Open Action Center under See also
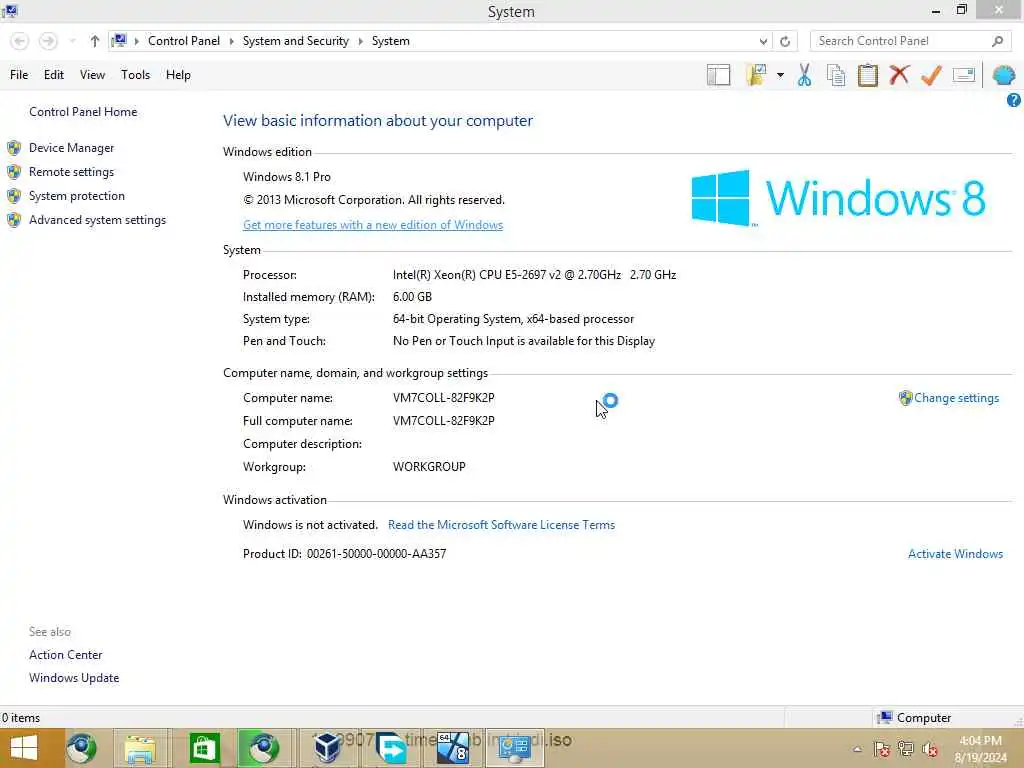The image size is (1024, 768). click(65, 655)
